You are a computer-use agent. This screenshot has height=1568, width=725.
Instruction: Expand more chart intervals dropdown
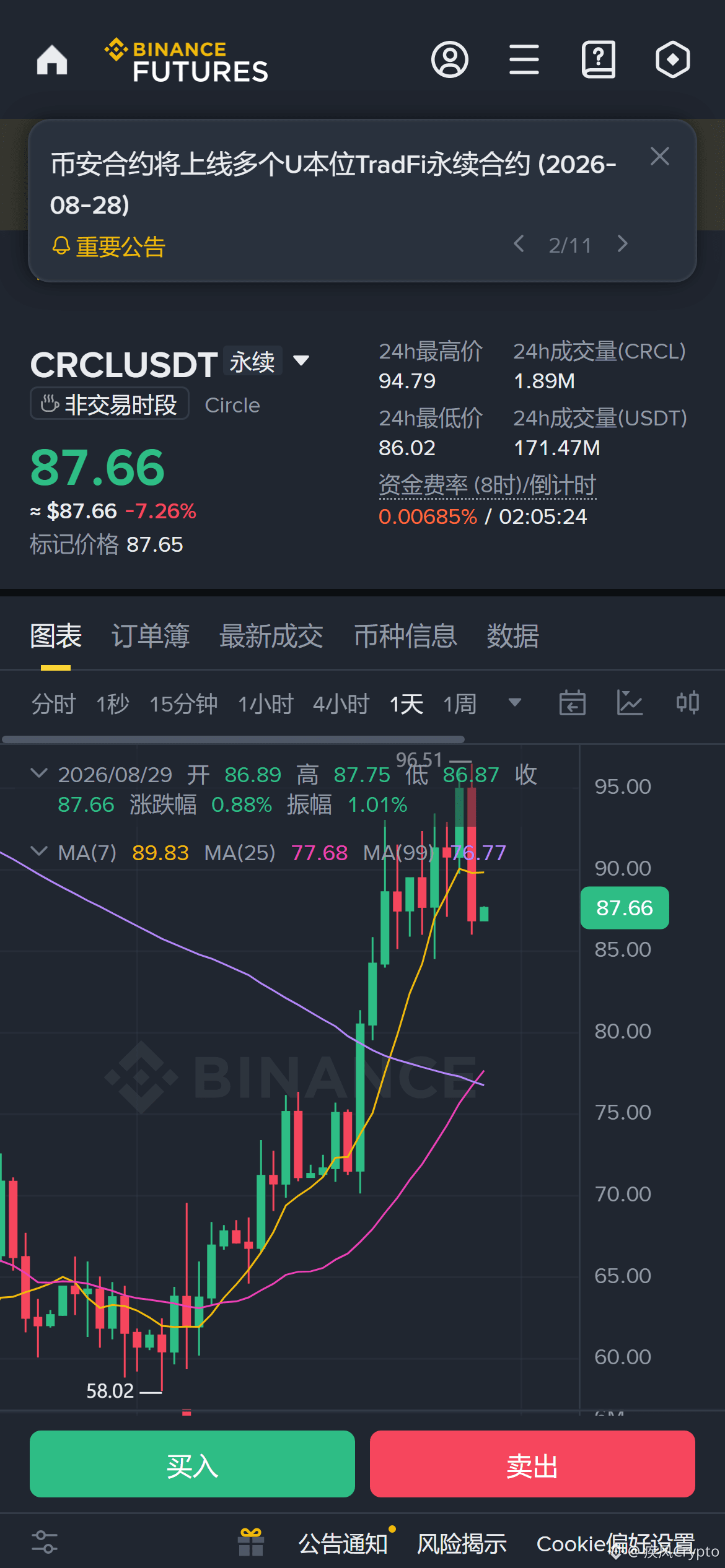pos(514,702)
